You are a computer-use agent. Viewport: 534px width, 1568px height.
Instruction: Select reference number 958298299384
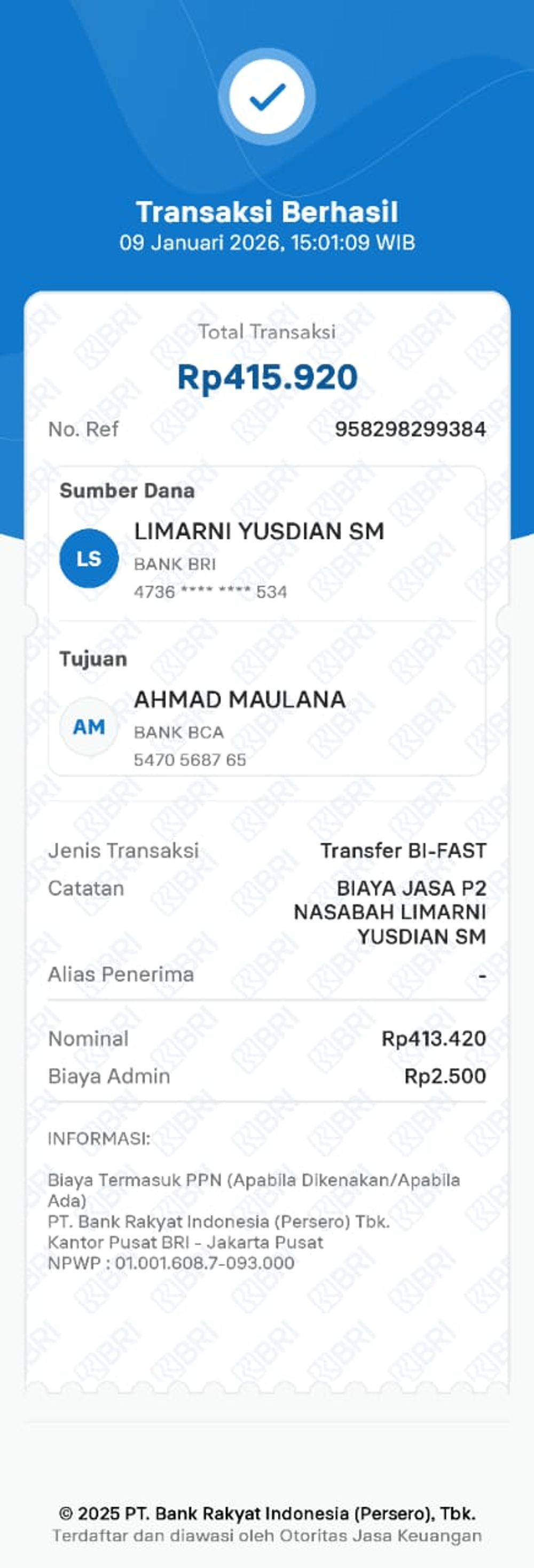(410, 429)
